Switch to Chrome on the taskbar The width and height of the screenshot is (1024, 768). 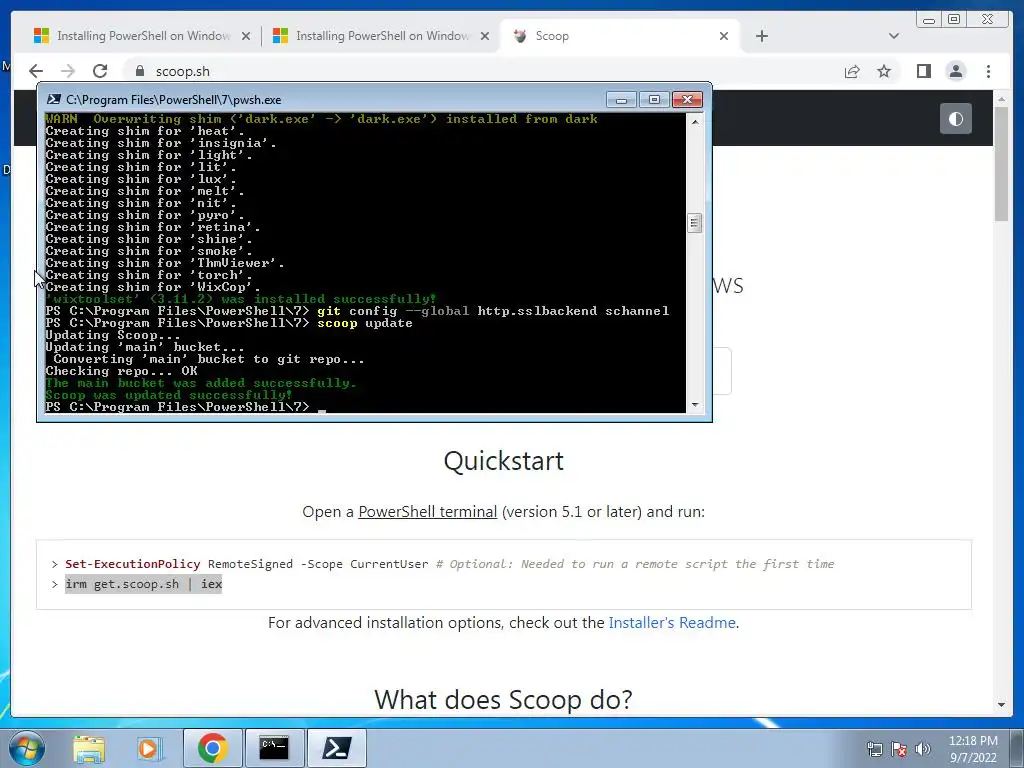[212, 748]
